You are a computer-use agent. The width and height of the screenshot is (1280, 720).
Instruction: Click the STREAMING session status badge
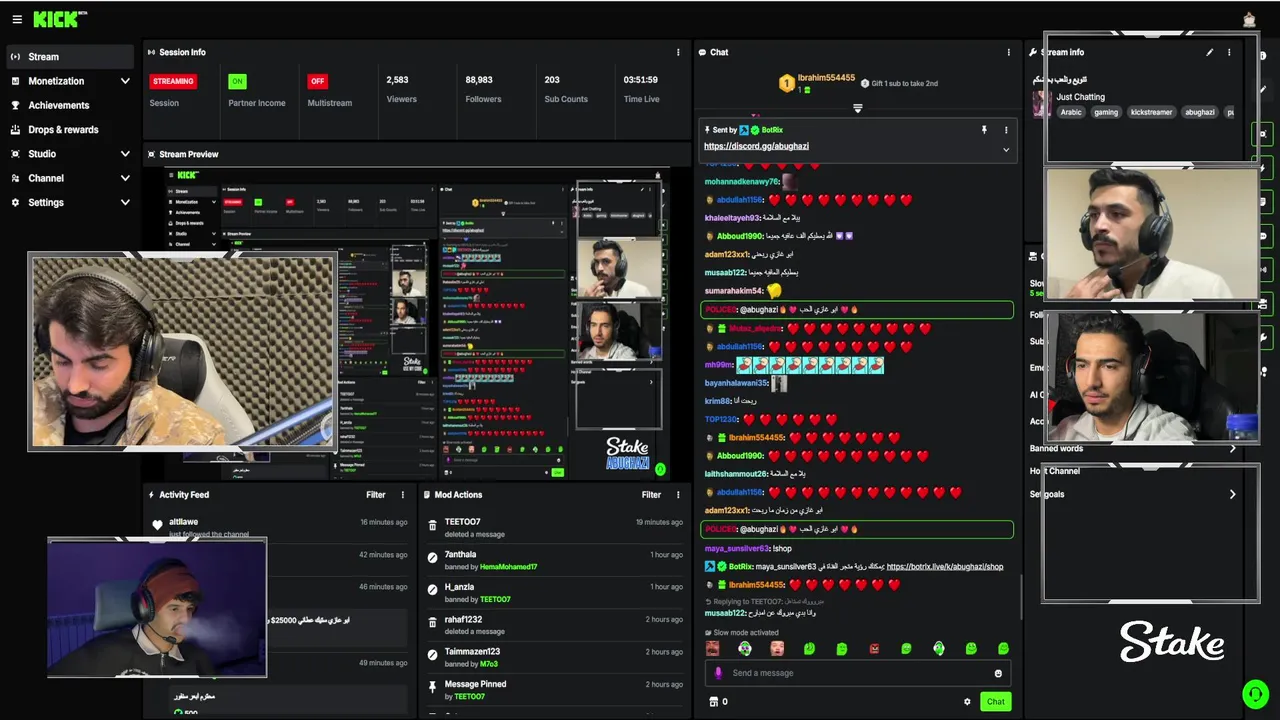click(173, 81)
